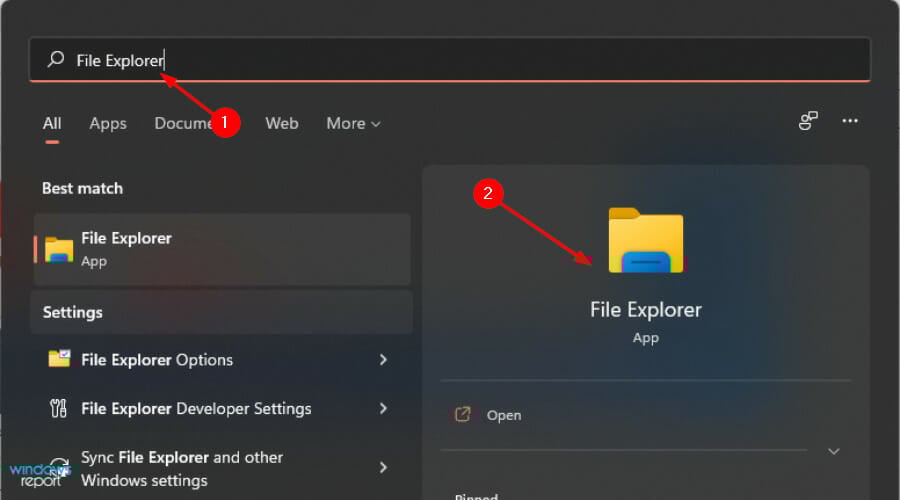This screenshot has width=900, height=500.
Task: Click the Open action's launch icon
Action: pos(463,414)
